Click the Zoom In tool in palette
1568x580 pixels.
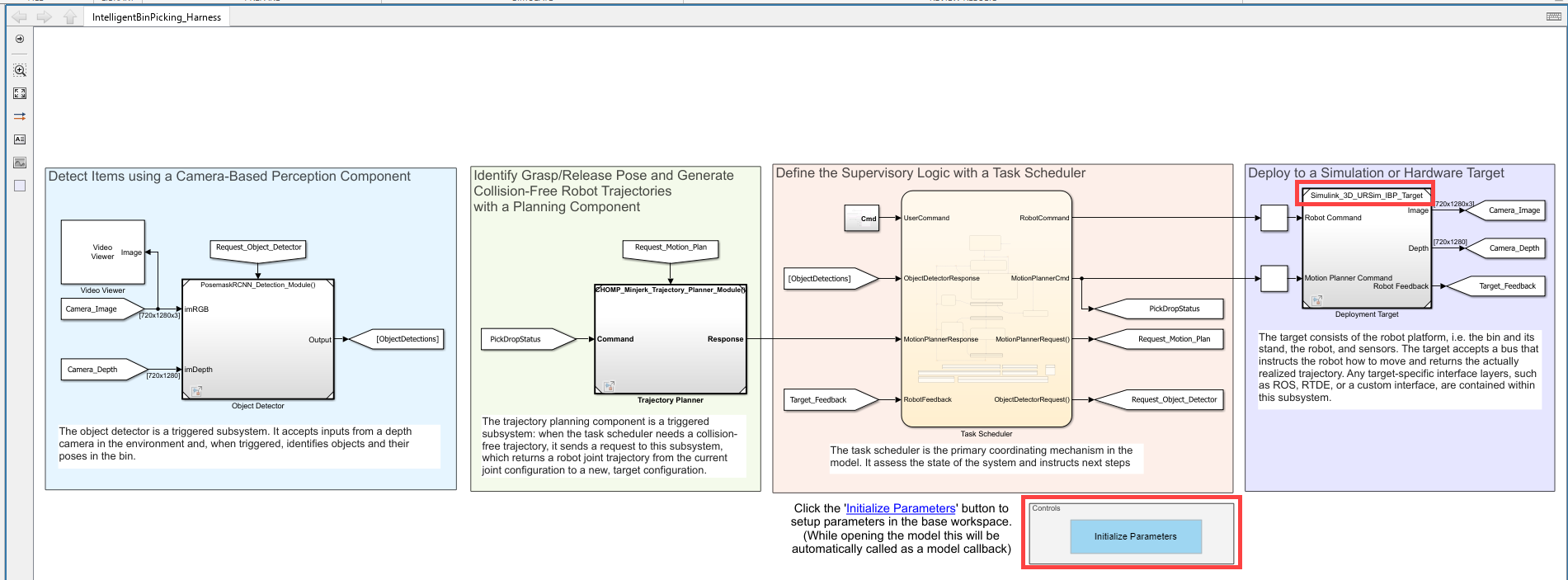tap(20, 71)
